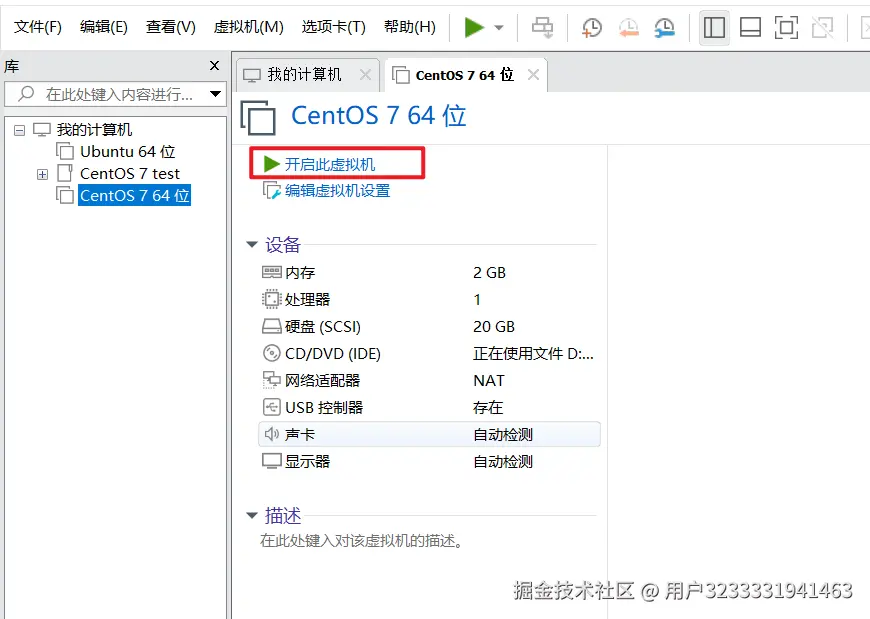Click the unity mode toolbar icon
870x619 pixels.
click(822, 27)
